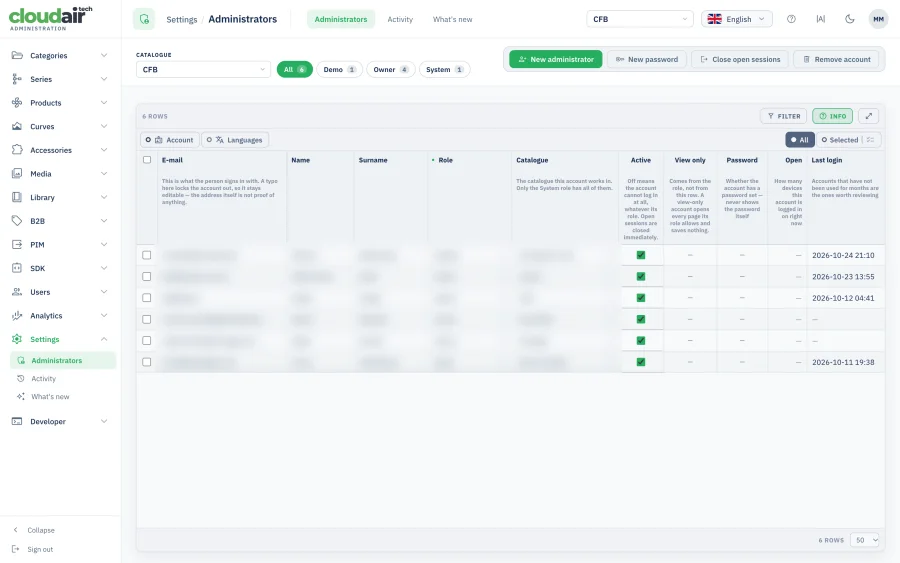
Task: Select the row with login 2026-10-24 21:10
Action: [147, 255]
